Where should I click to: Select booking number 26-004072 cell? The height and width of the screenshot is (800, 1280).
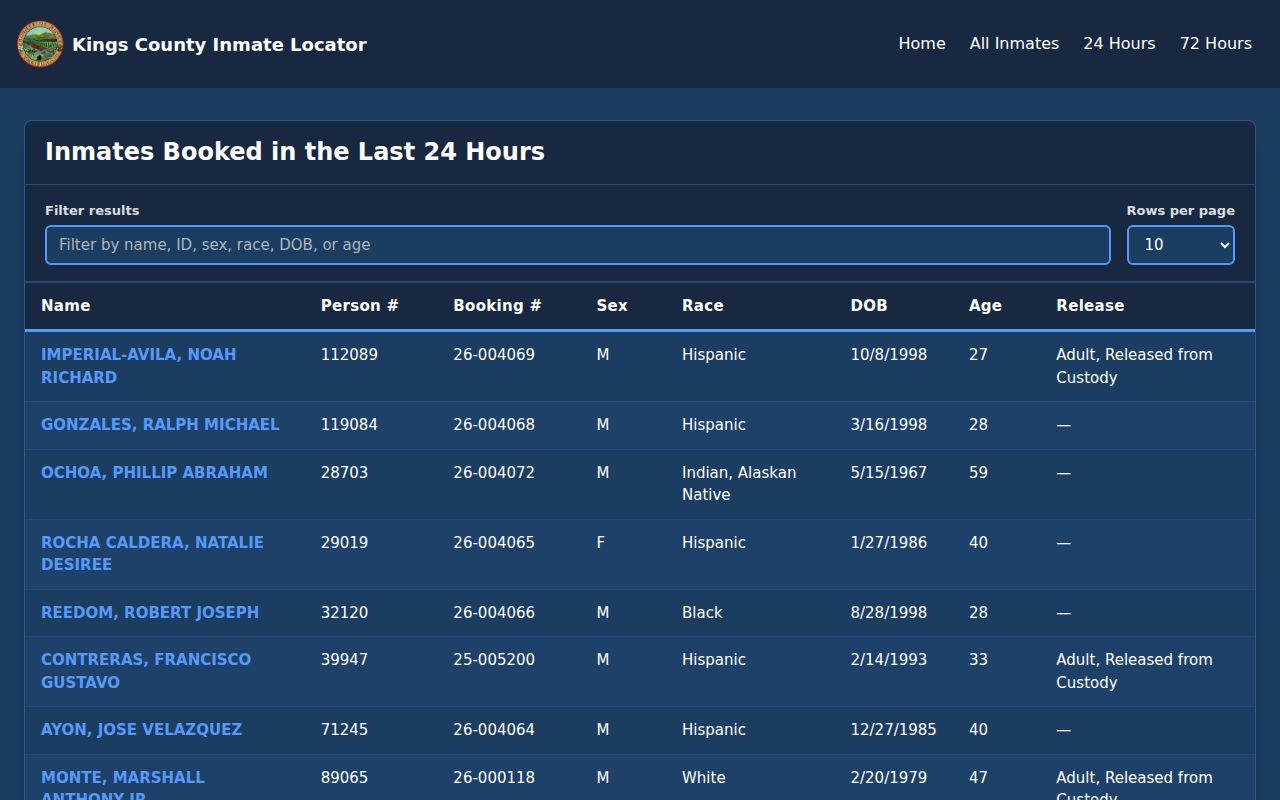click(494, 472)
